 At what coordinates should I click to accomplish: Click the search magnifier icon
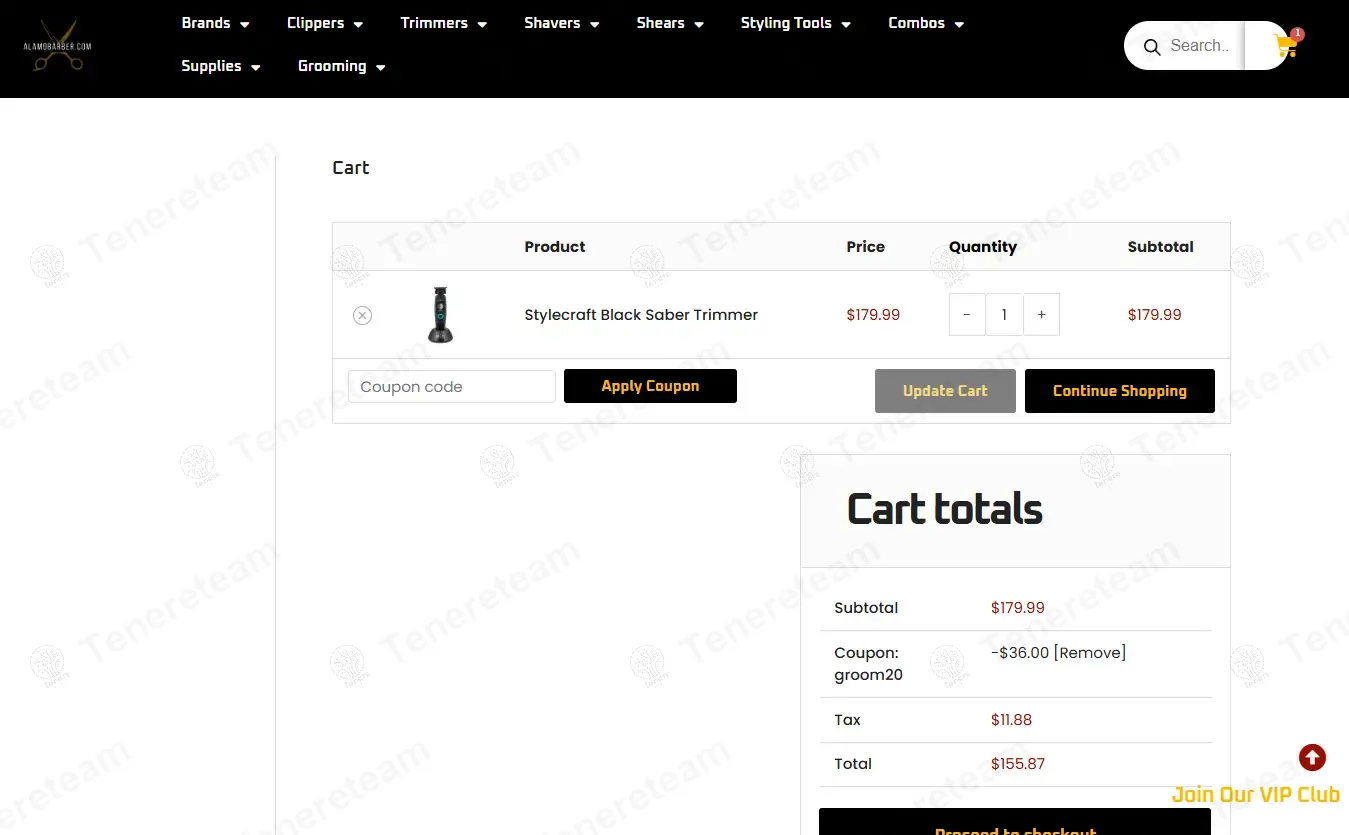pos(1152,47)
